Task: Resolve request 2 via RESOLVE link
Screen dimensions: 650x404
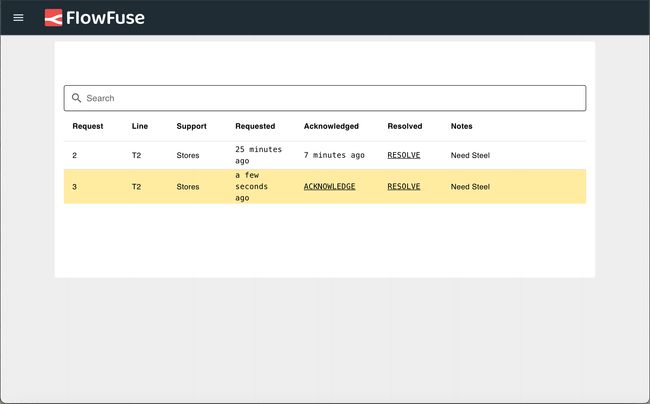Action: 404,156
